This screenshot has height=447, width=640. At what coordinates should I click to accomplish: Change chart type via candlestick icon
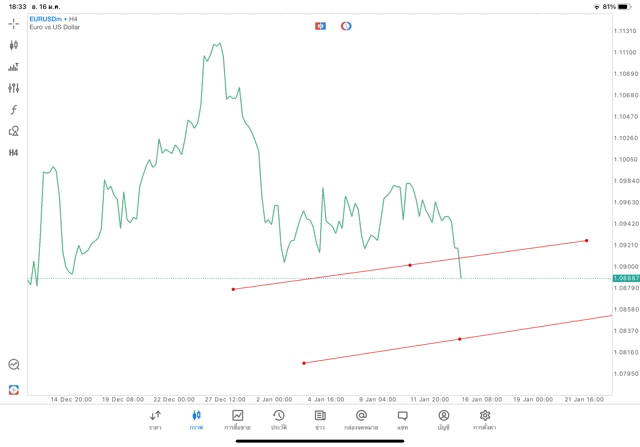click(x=14, y=45)
